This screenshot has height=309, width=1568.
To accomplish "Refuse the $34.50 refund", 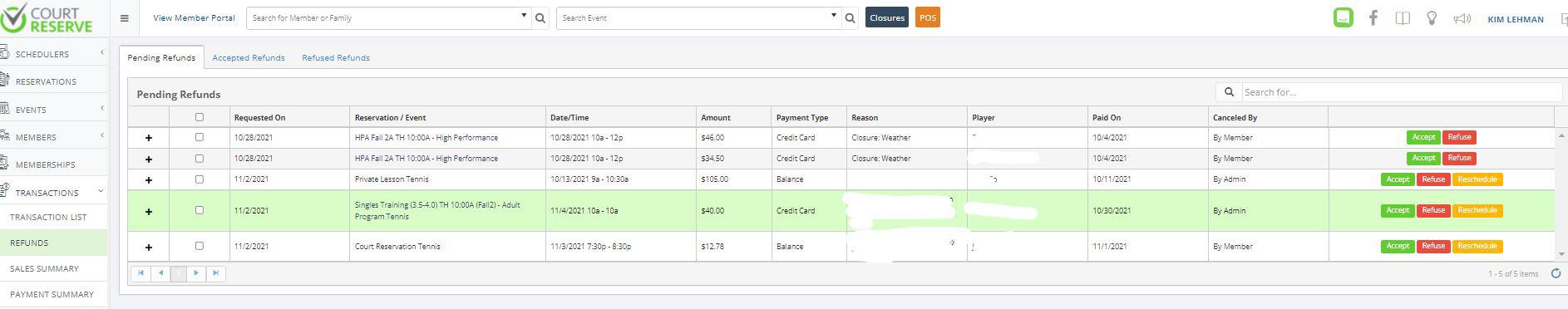I will point(1459,158).
